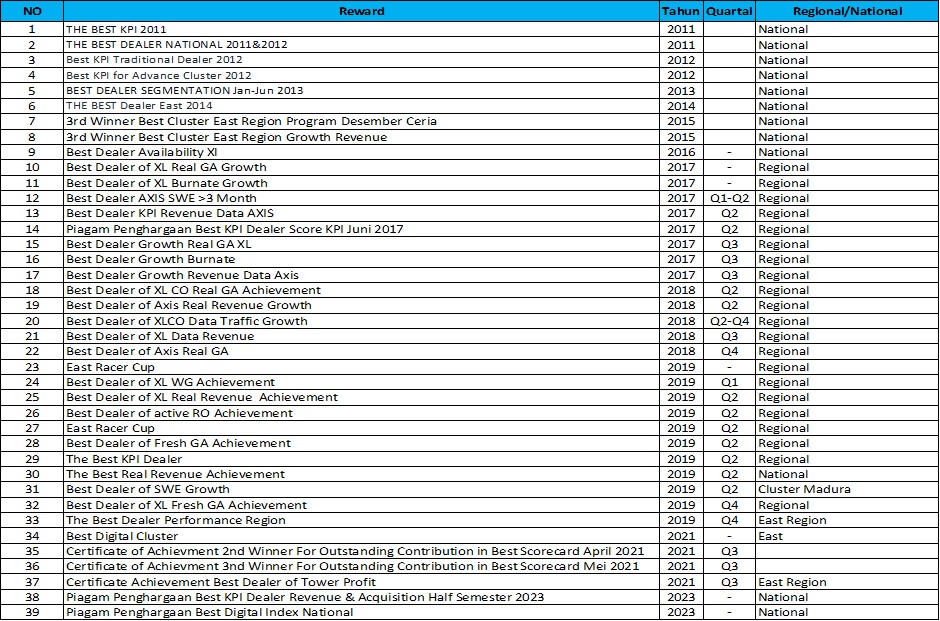The height and width of the screenshot is (621, 940).
Task: Select the "Quartal" header cell
Action: pos(729,11)
